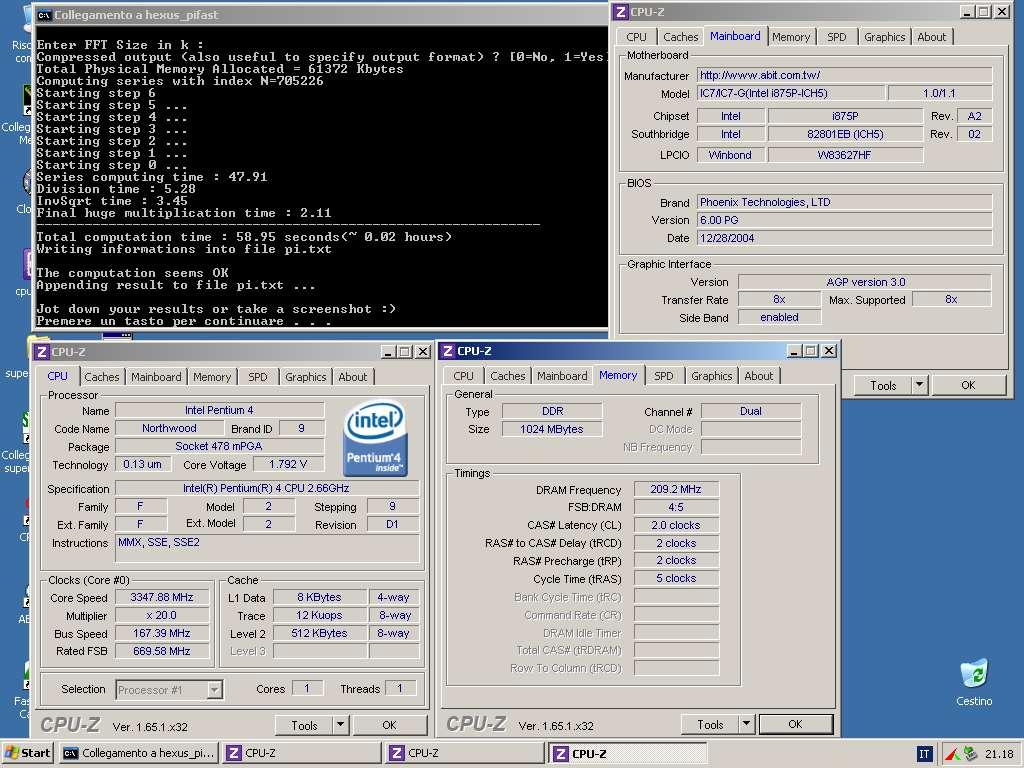Click Tools button in Mainboard window
The height and width of the screenshot is (768, 1024).
[x=883, y=385]
